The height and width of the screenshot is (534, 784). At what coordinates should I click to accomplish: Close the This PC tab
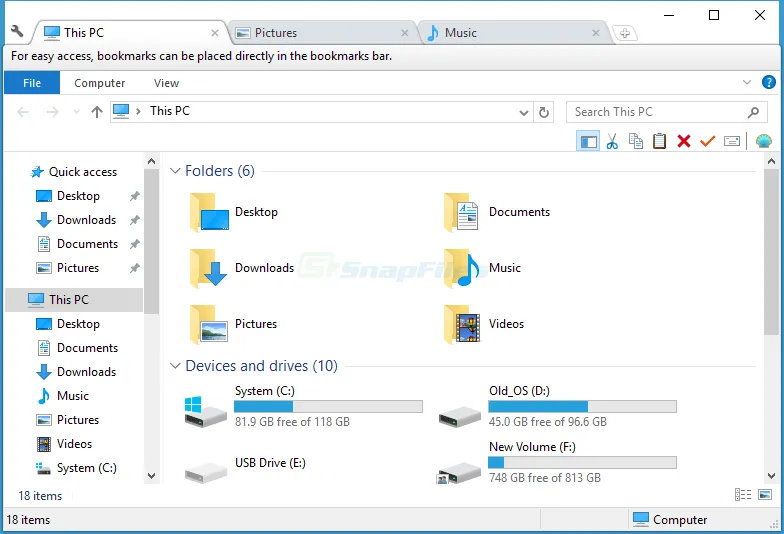click(214, 33)
